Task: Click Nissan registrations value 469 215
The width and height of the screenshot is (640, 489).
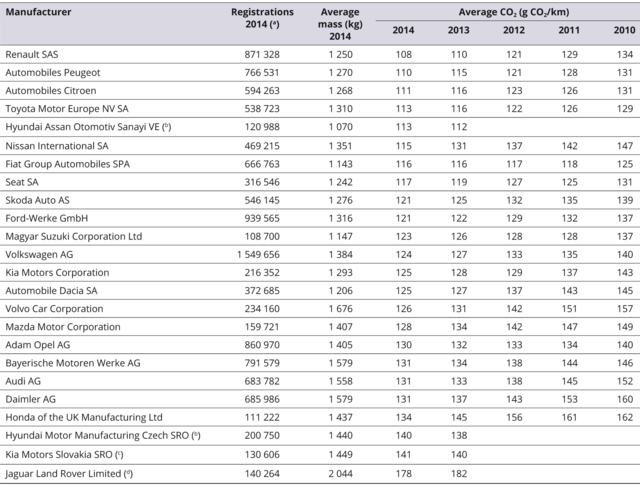Action: [x=262, y=146]
